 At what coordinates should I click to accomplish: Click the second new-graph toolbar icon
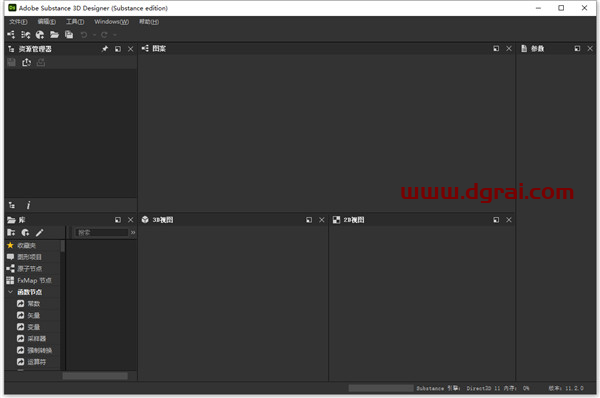(x=26, y=35)
